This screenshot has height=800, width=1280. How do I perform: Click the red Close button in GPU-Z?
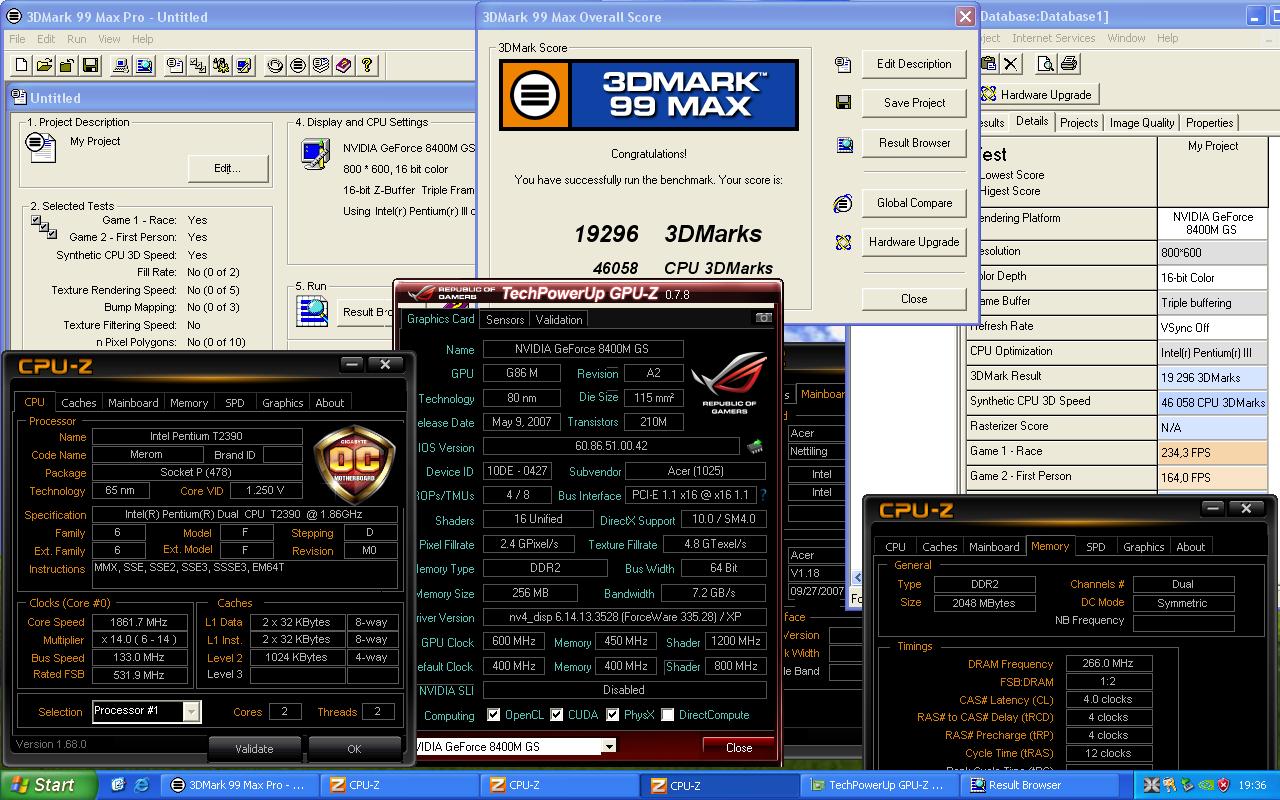pos(738,747)
